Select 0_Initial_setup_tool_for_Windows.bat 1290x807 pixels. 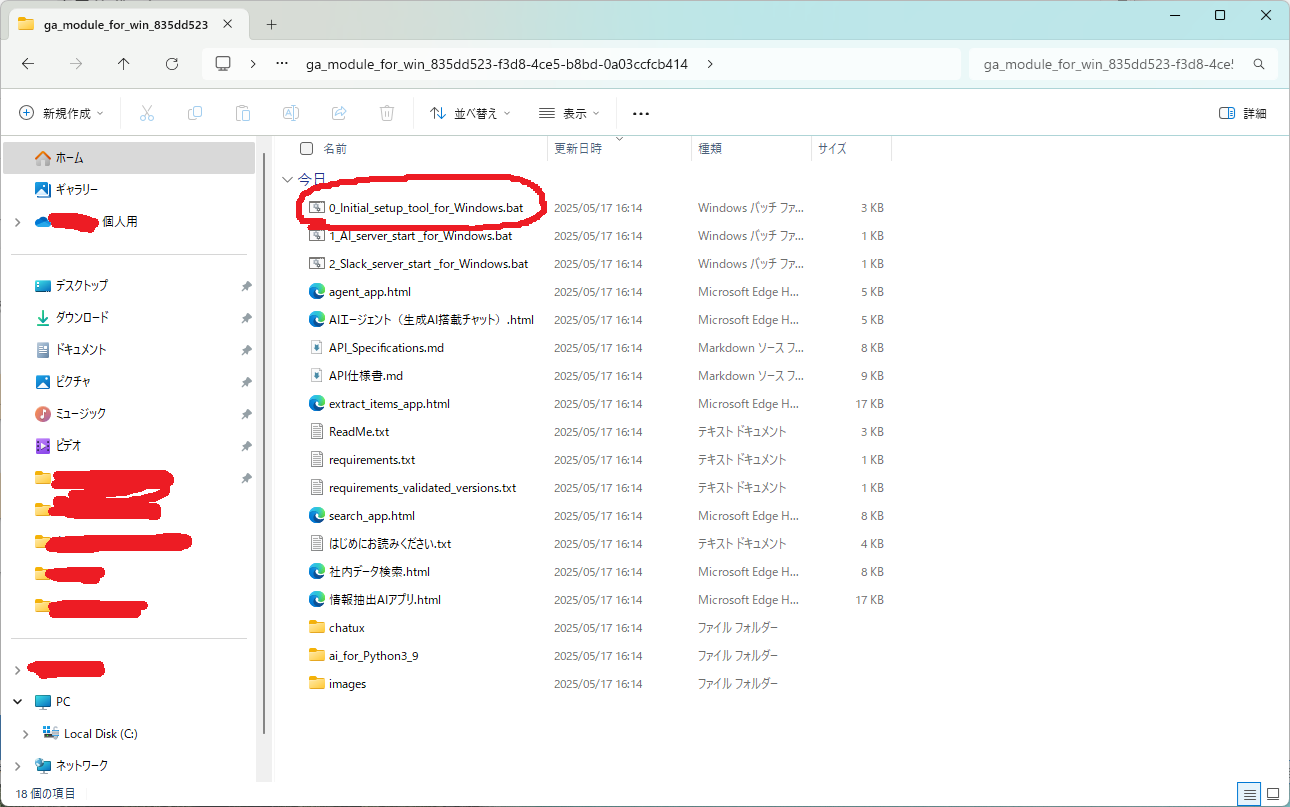tap(425, 208)
